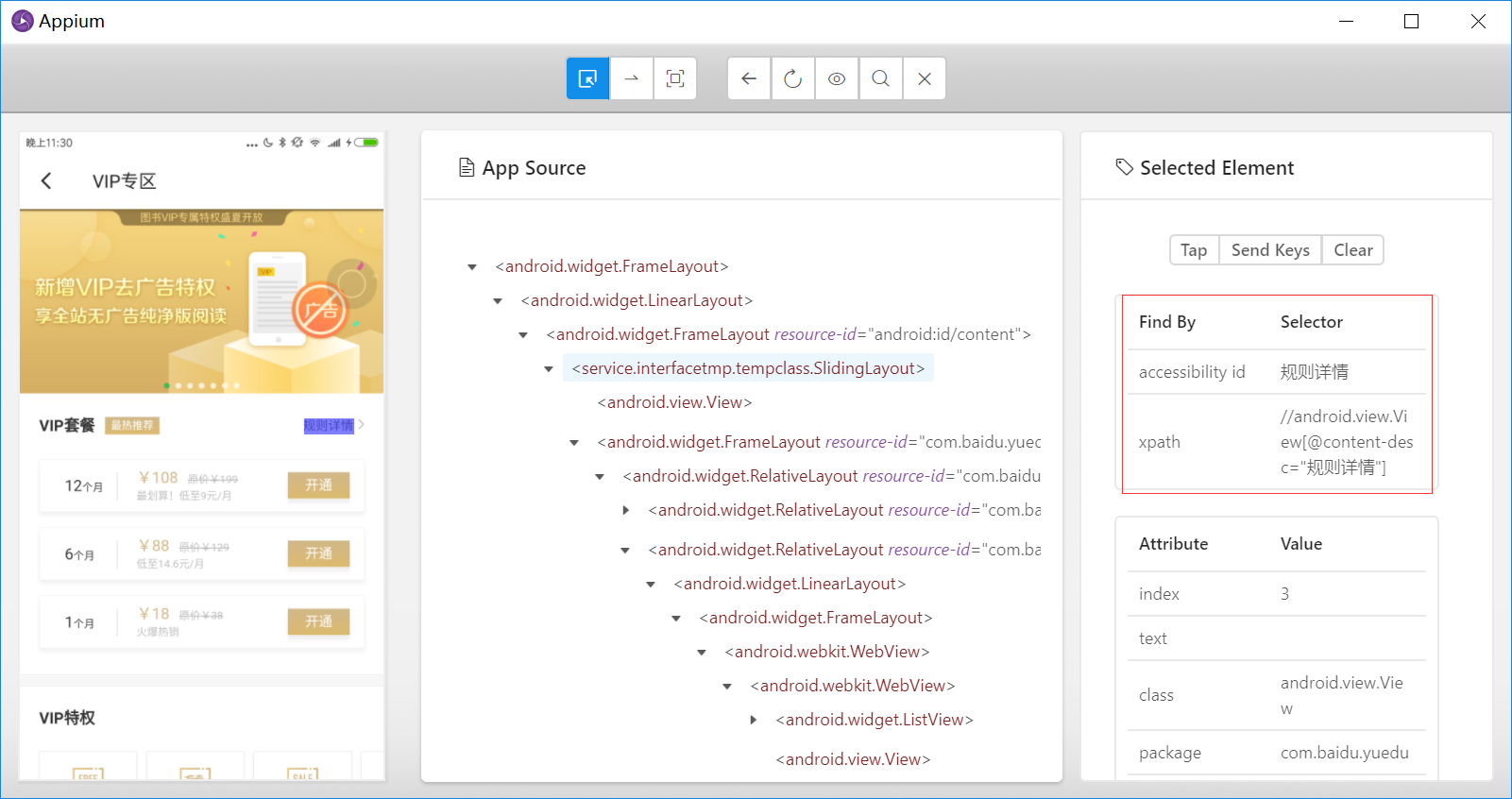Click the Send Keys button
The height and width of the screenshot is (799, 1512).
click(x=1270, y=250)
